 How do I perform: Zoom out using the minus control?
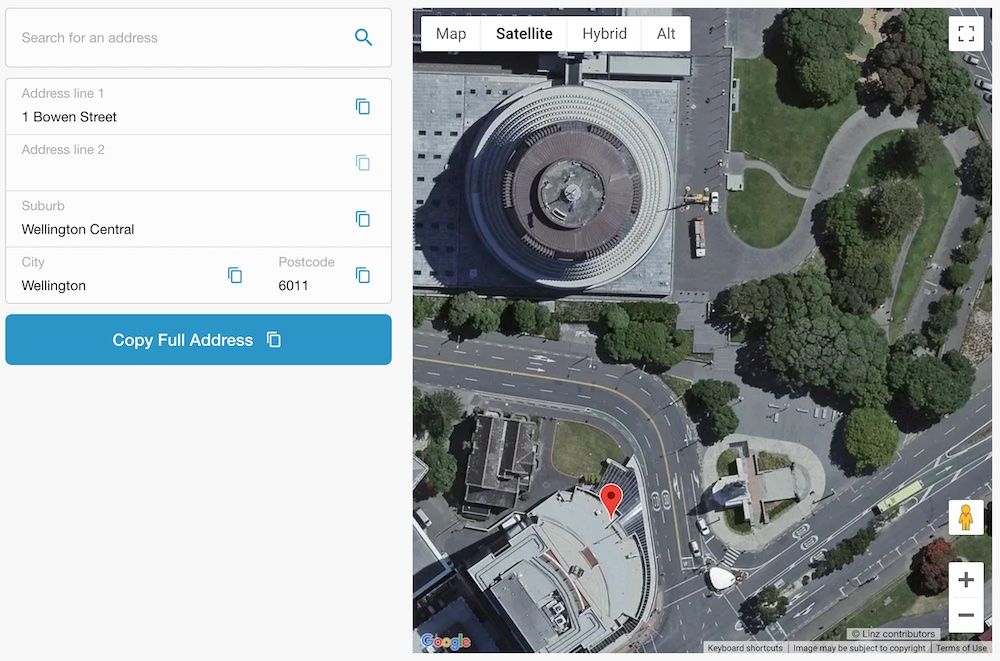[966, 616]
